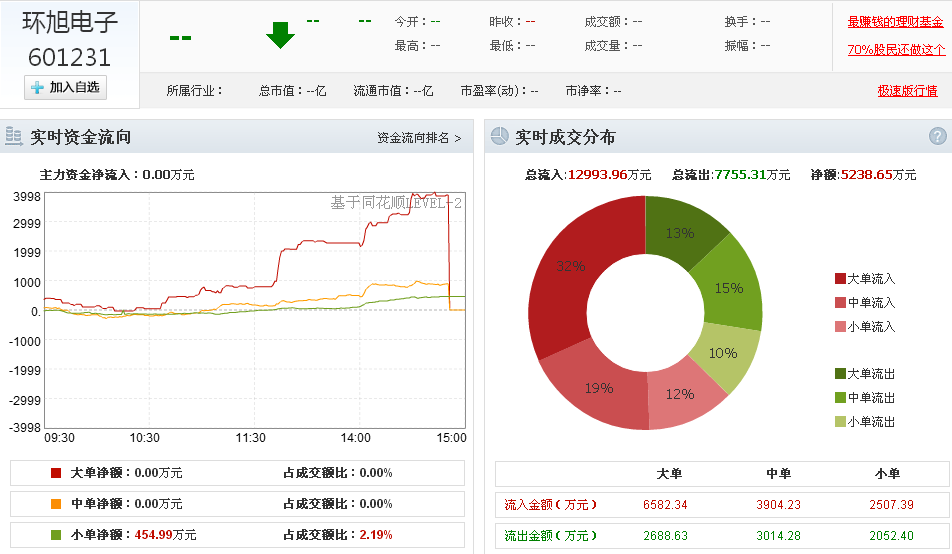
Task: Open the 极速版行情 link
Action: pos(907,91)
